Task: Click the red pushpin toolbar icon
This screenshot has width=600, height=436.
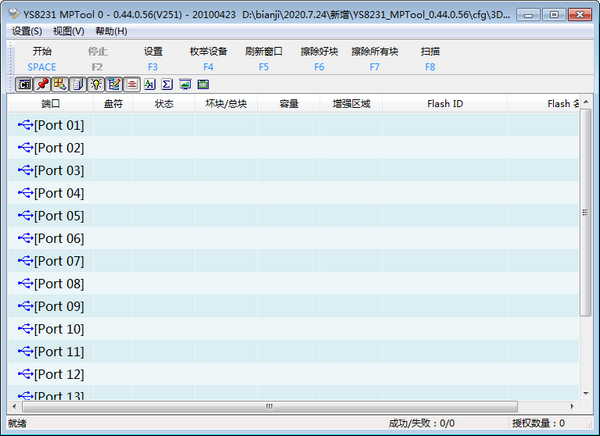Action: point(42,84)
